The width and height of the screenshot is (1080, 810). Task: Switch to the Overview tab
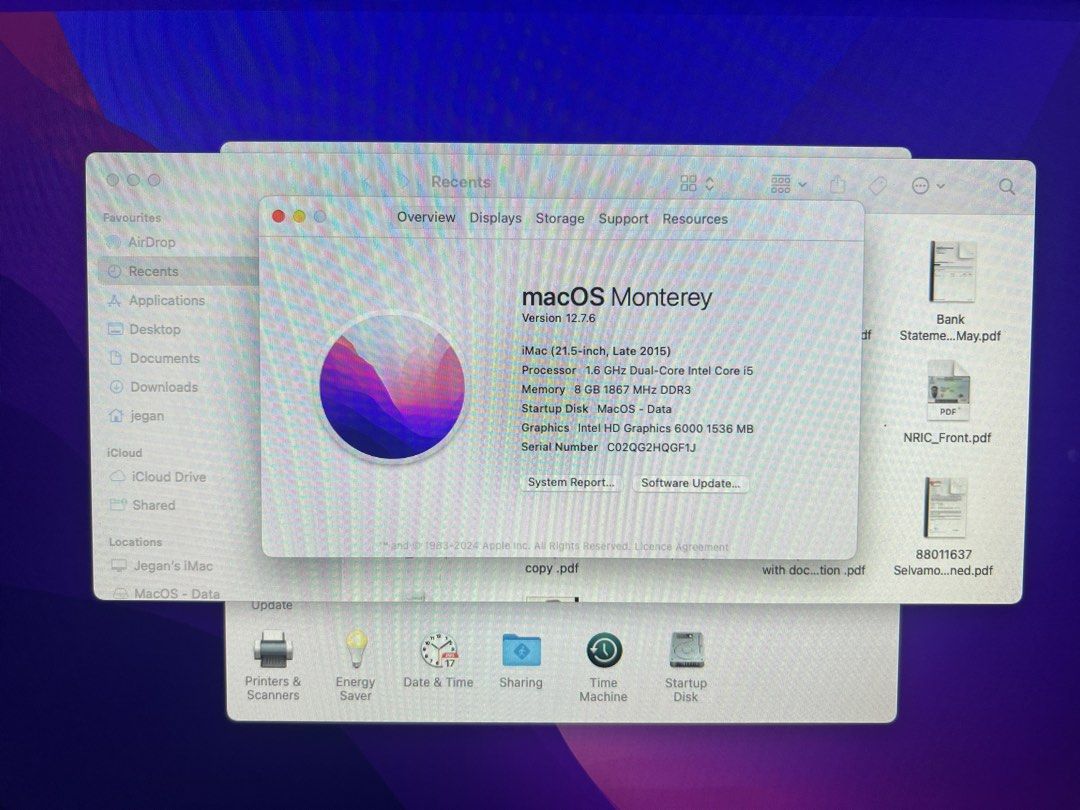(x=426, y=217)
